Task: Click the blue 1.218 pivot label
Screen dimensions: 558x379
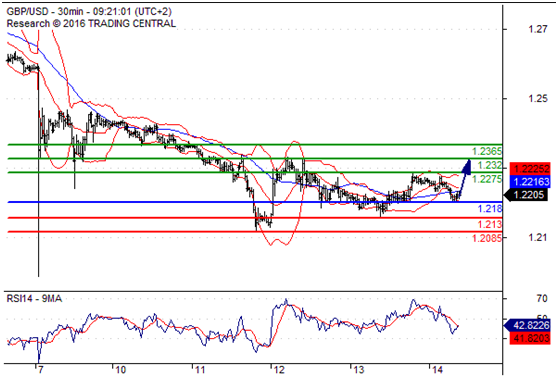Action: click(x=490, y=209)
